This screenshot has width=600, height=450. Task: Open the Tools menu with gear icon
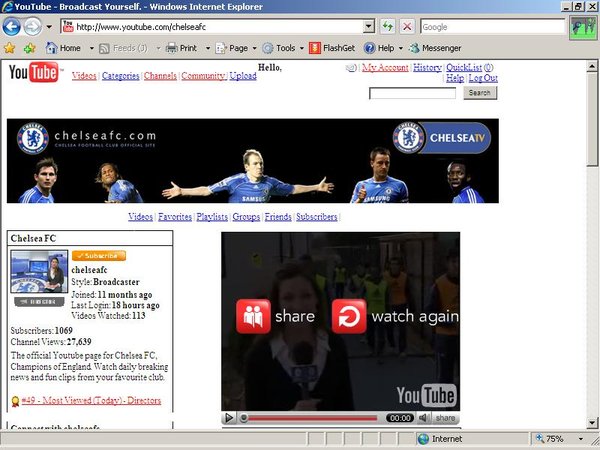point(283,48)
